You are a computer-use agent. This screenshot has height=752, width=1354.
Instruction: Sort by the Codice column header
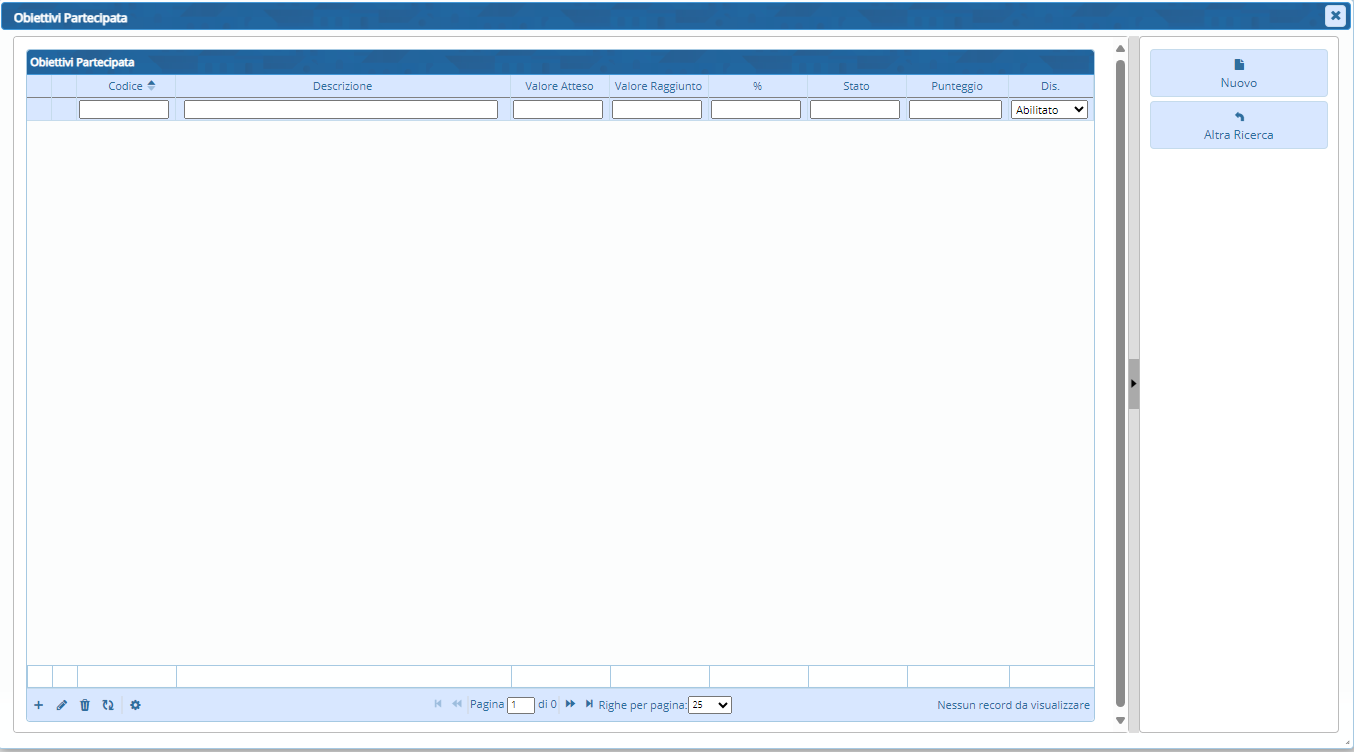(126, 86)
